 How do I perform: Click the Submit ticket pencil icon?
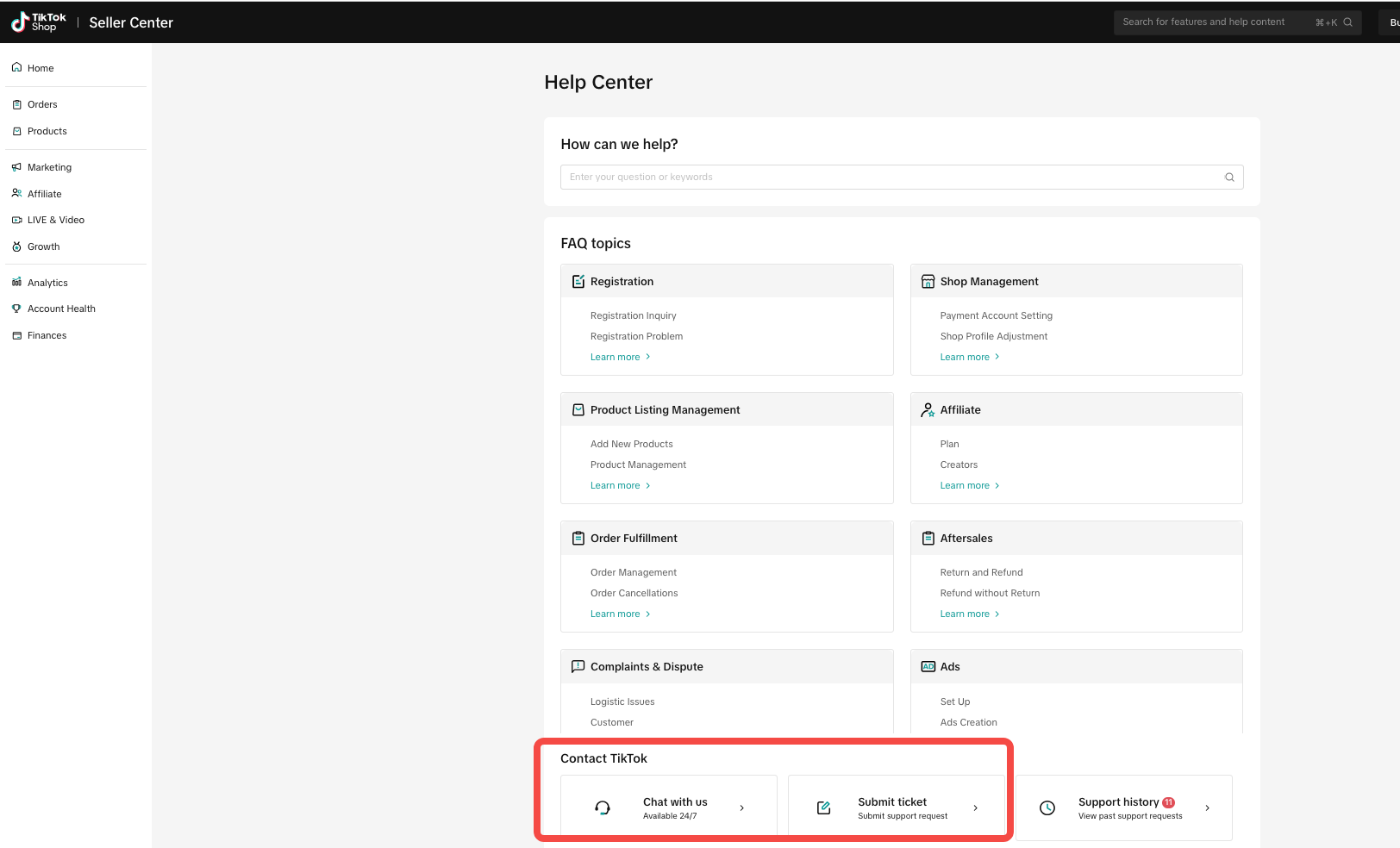coord(823,808)
